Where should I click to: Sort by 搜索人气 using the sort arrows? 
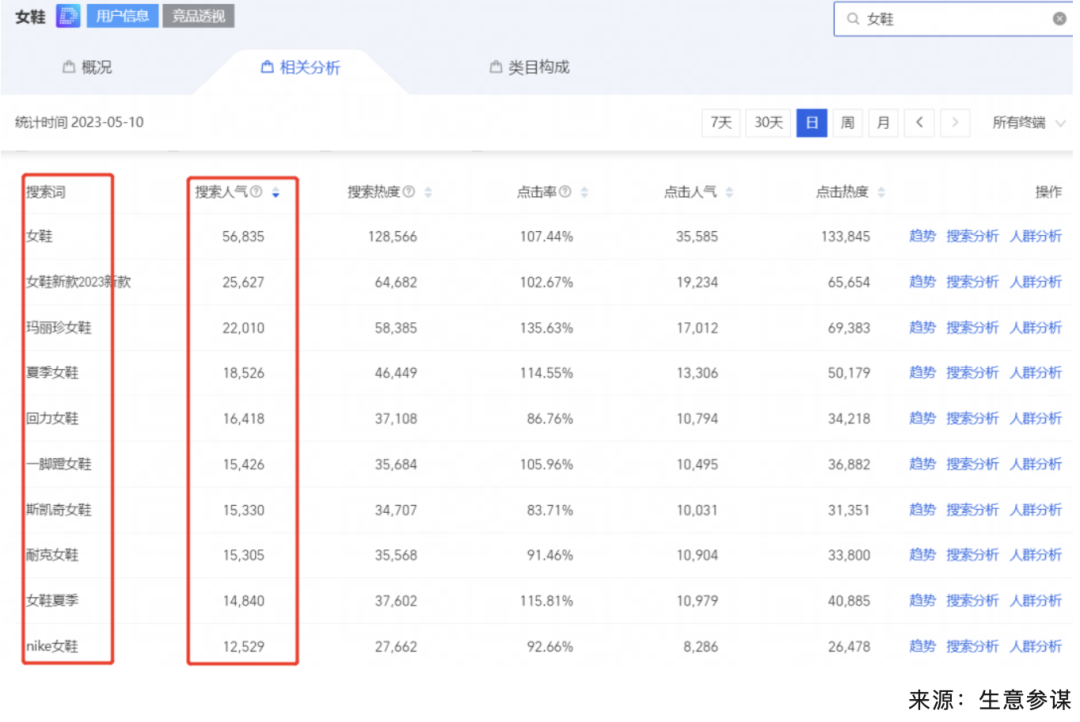coord(276,192)
